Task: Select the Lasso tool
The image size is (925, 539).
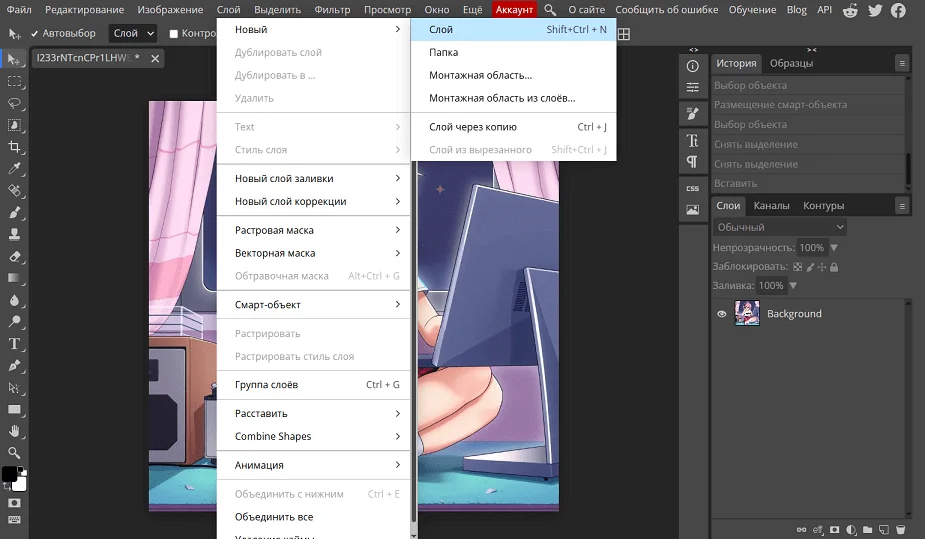Action: pos(14,103)
